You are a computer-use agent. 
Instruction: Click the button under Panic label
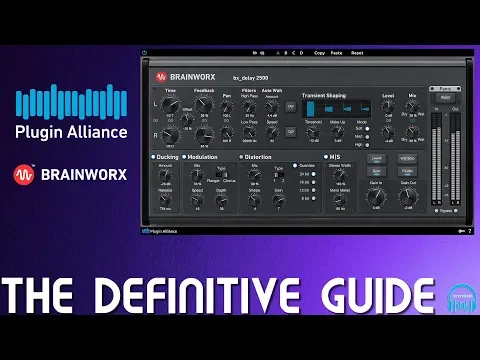445,98
